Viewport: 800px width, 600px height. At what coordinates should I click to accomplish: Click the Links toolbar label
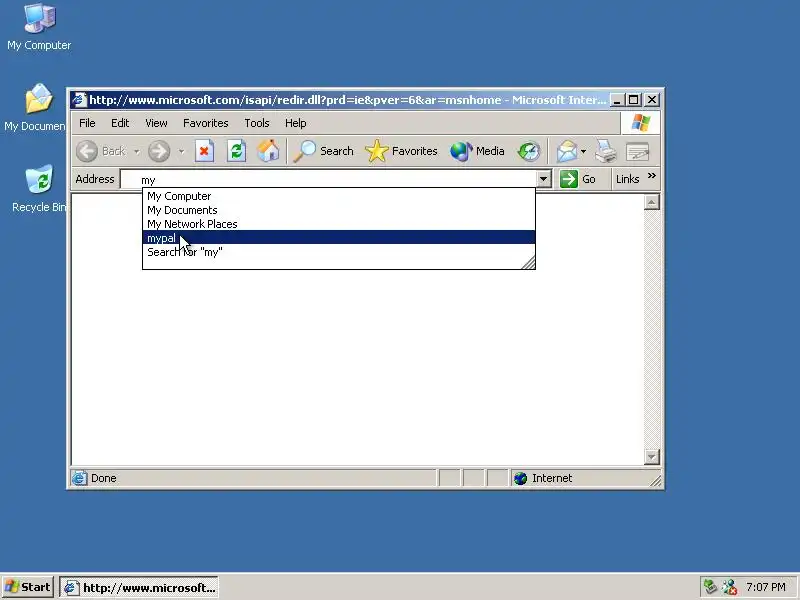coord(627,179)
